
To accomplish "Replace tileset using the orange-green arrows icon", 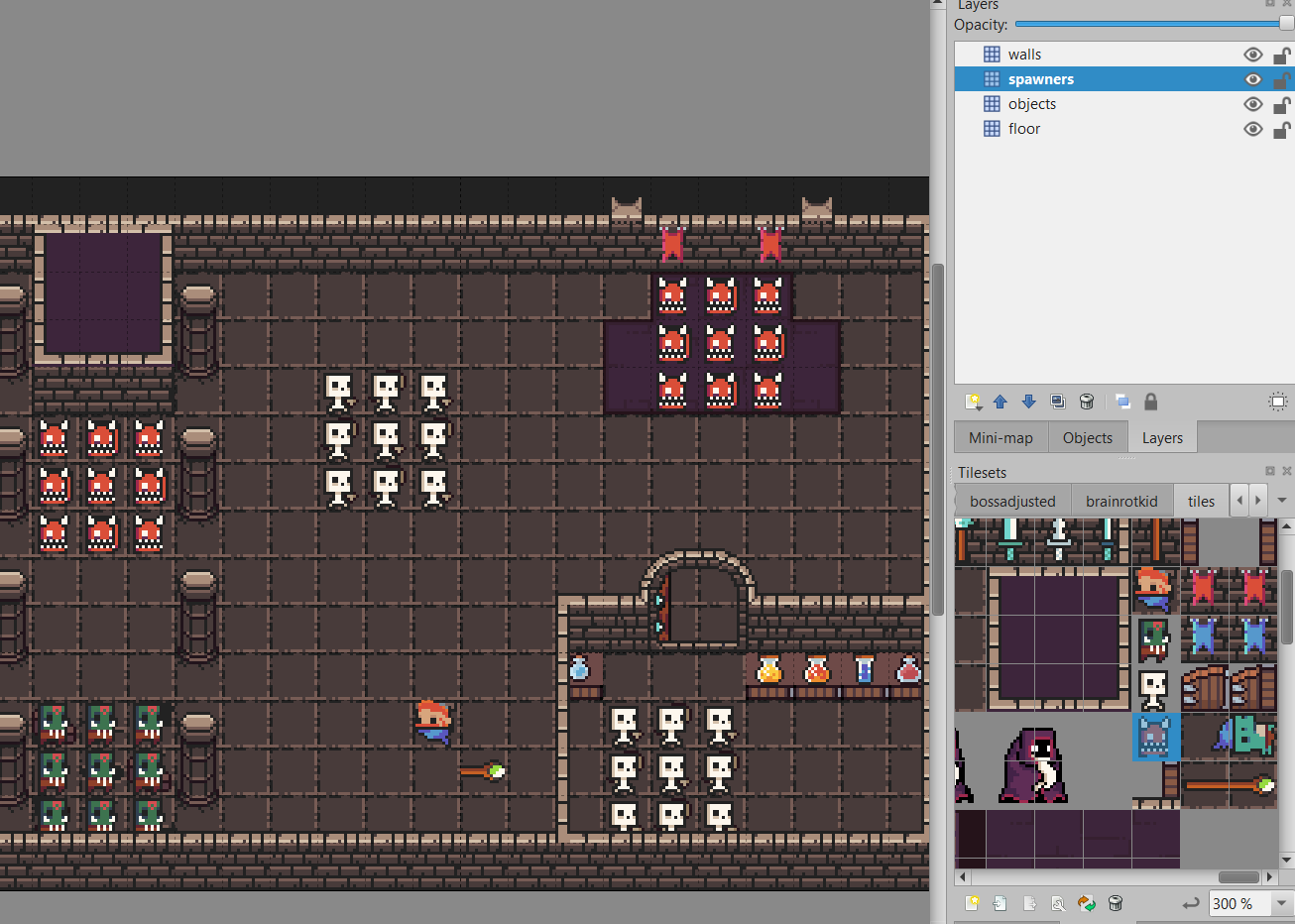I will click(x=1087, y=903).
